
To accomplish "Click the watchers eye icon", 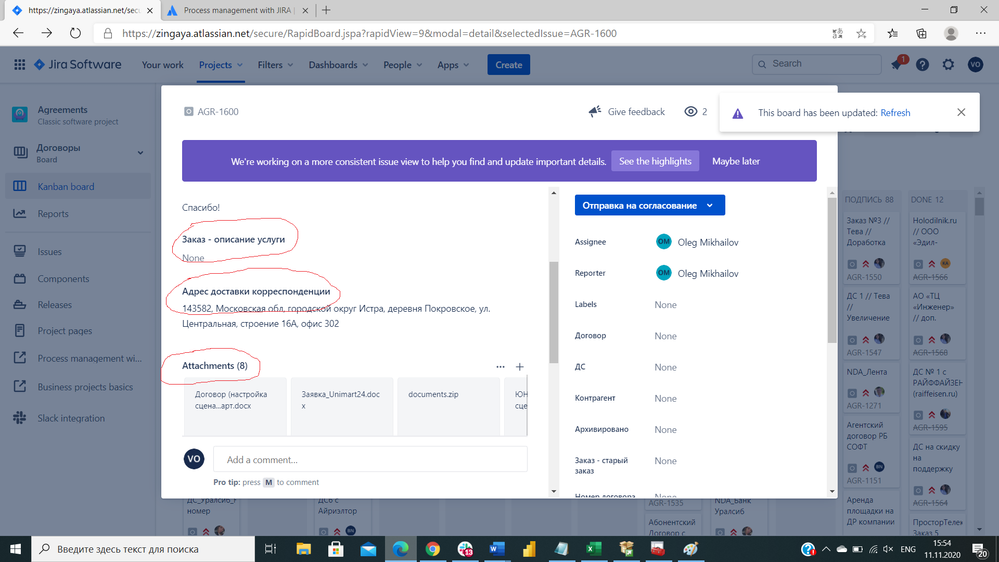I will (691, 112).
